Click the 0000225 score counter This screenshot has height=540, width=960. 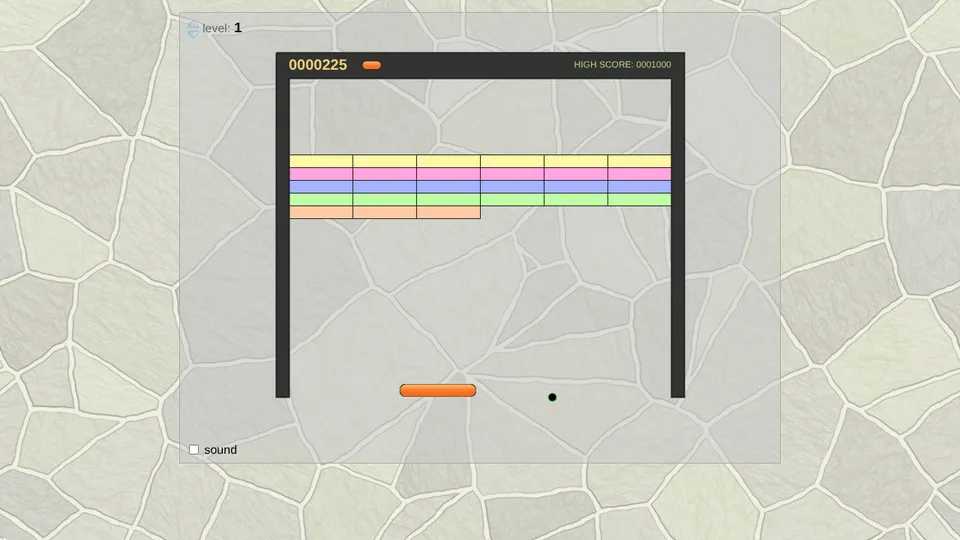tap(318, 65)
